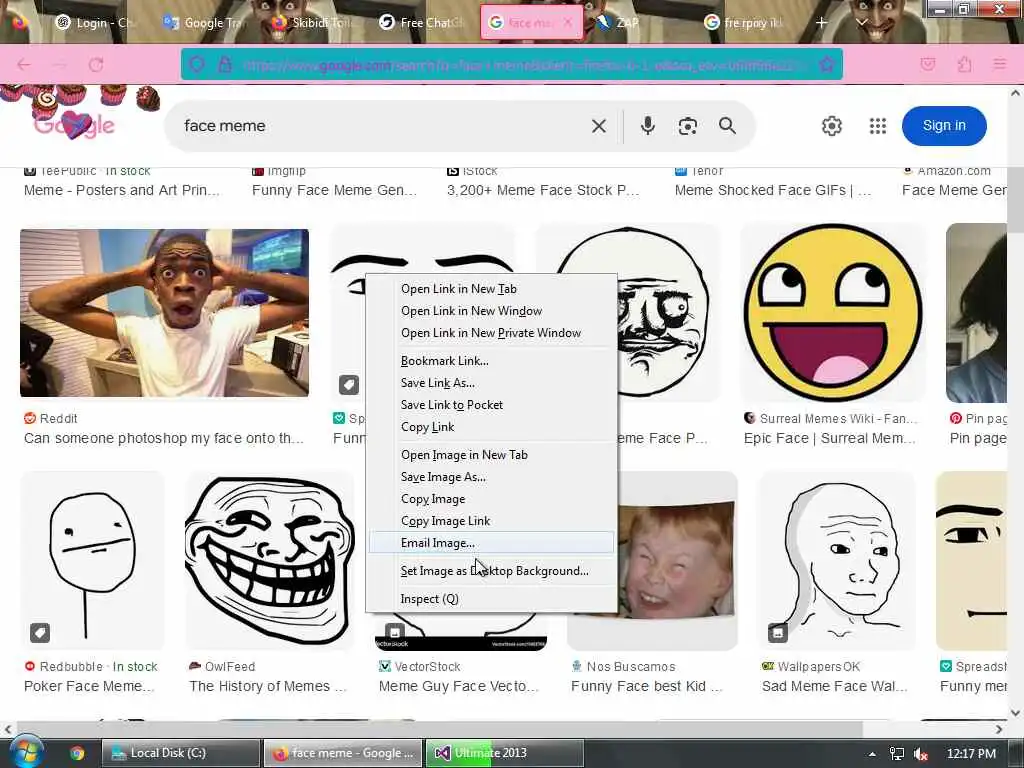Click the horizontal page scrollbar
1024x768 pixels.
pyautogui.click(x=438, y=729)
